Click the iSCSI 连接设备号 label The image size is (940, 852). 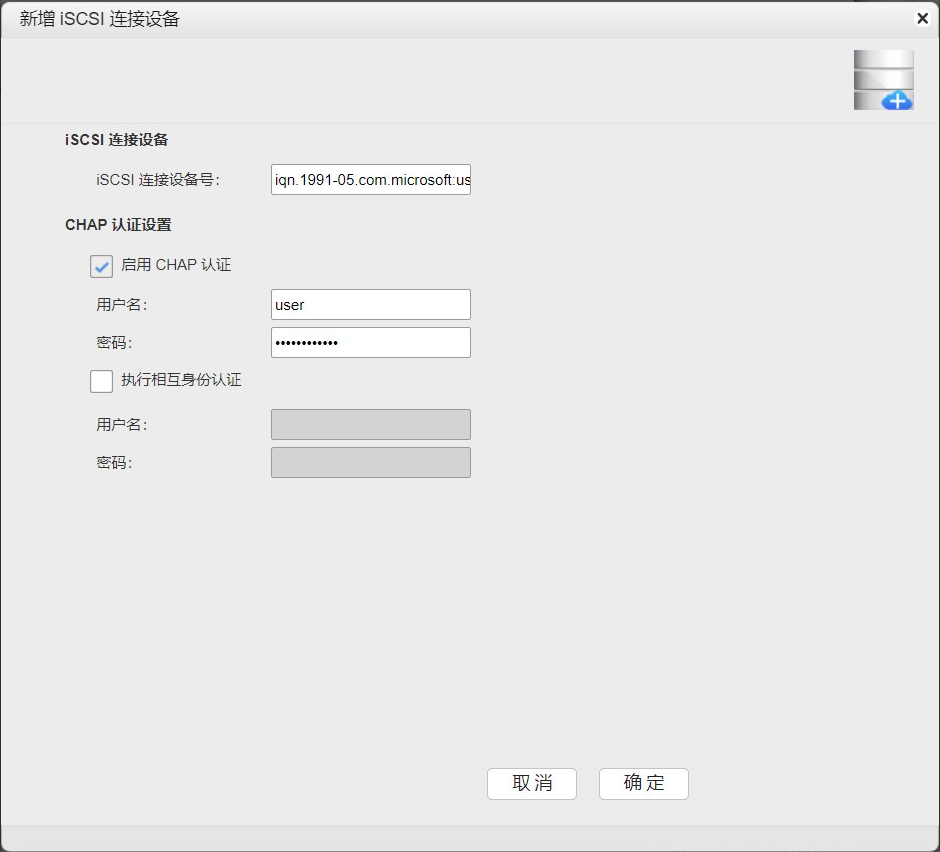click(x=158, y=181)
